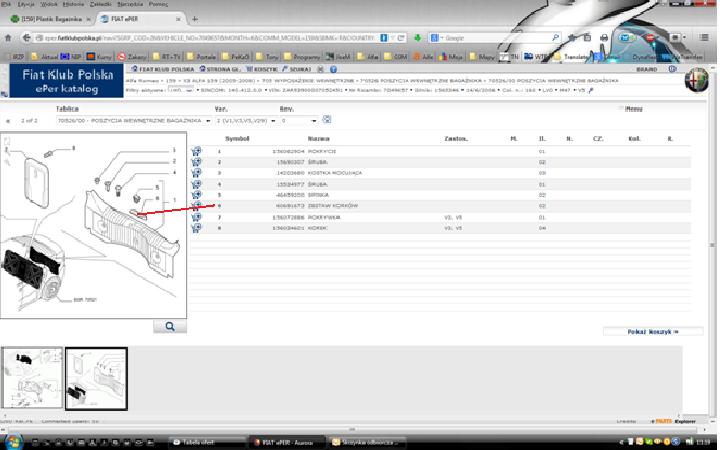Add part row 4 to the basket
720x450 pixels.
coord(197,184)
